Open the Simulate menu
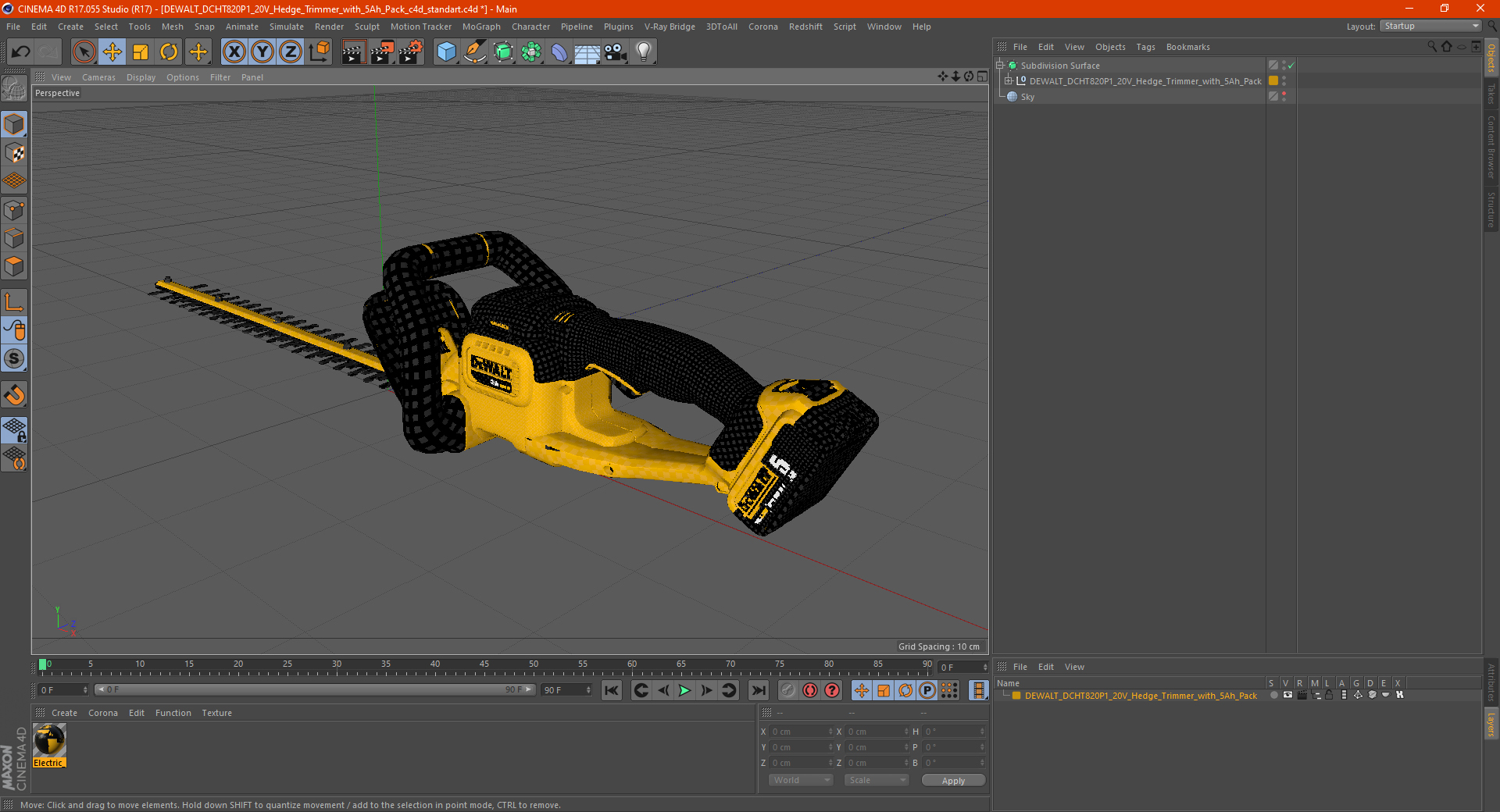This screenshot has height=812, width=1500. point(287,27)
